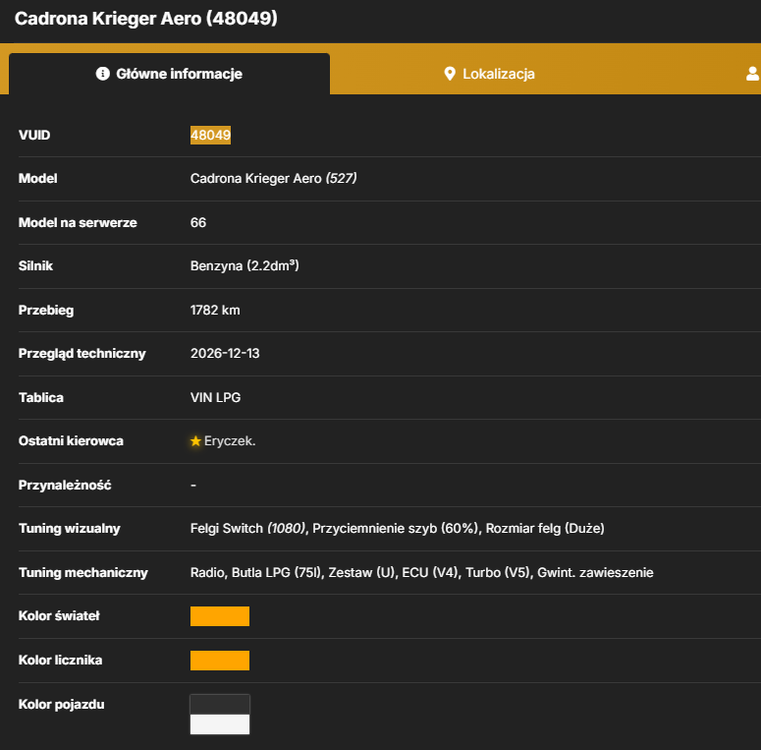The width and height of the screenshot is (761, 750).
Task: Switch to the Lokalizacja tab
Action: click(x=489, y=74)
